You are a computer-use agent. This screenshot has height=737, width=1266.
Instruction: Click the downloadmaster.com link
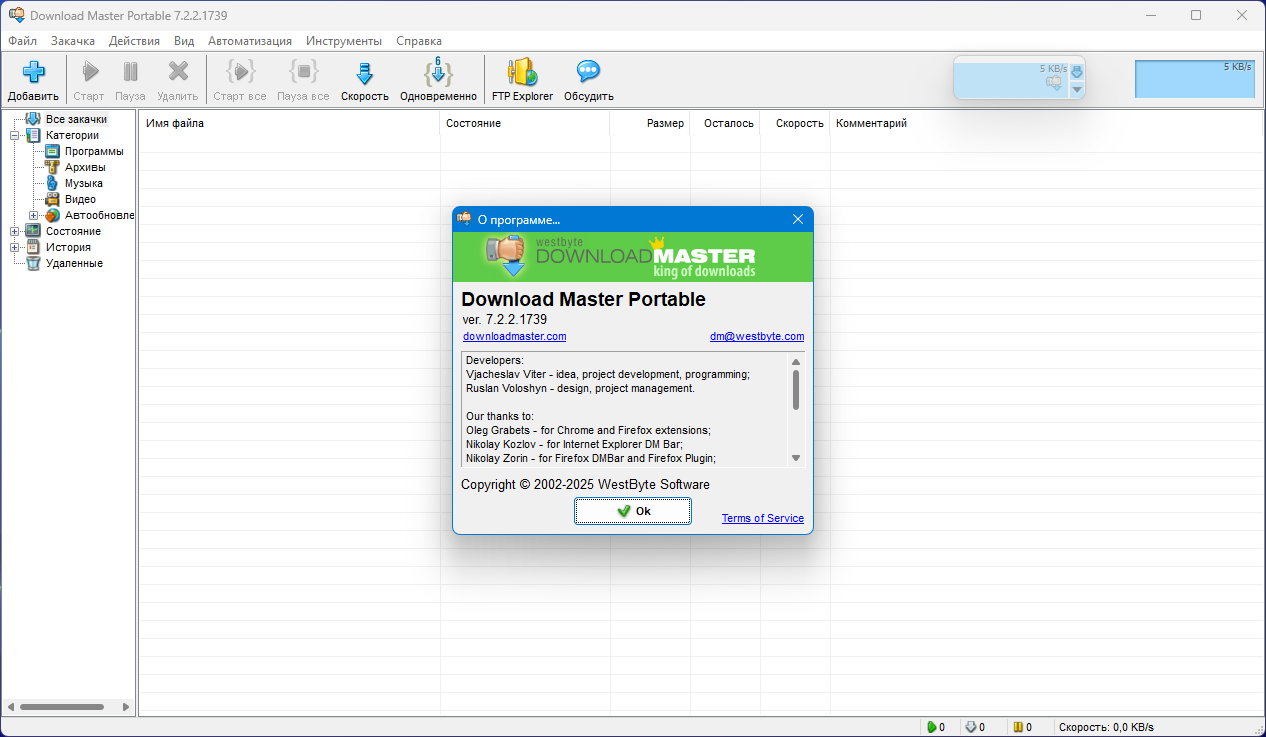pyautogui.click(x=514, y=337)
